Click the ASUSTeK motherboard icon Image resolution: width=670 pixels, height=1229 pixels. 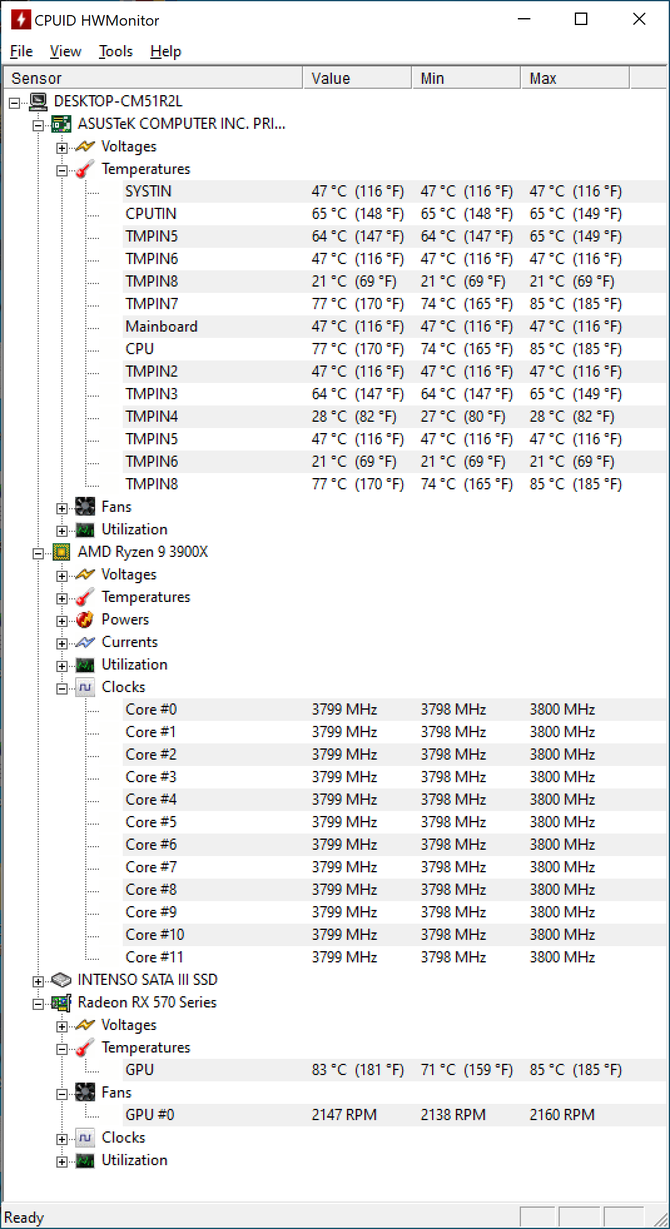pos(61,124)
